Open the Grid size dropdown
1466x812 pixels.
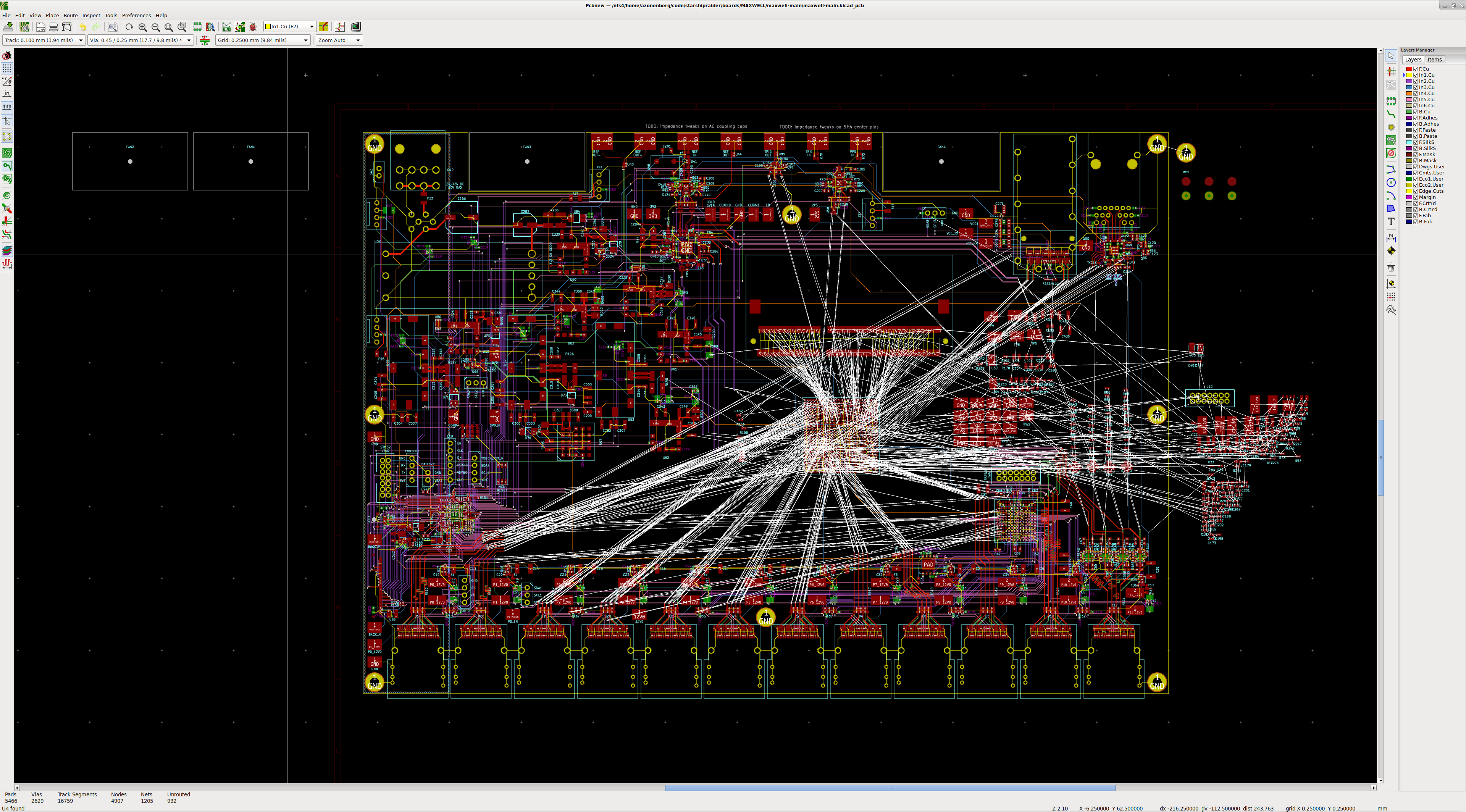pos(263,40)
